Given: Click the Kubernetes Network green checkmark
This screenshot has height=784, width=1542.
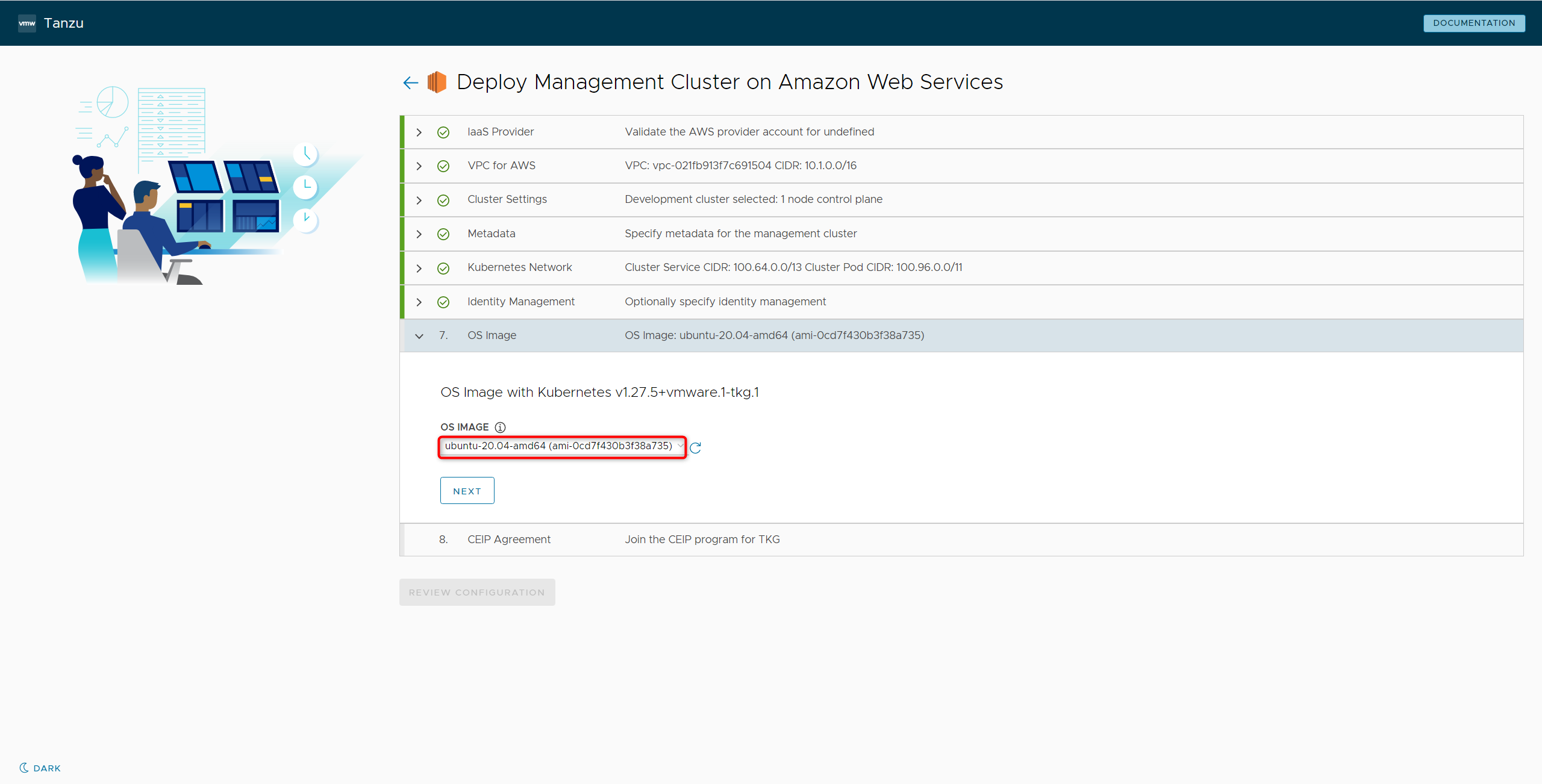Looking at the screenshot, I should (443, 268).
